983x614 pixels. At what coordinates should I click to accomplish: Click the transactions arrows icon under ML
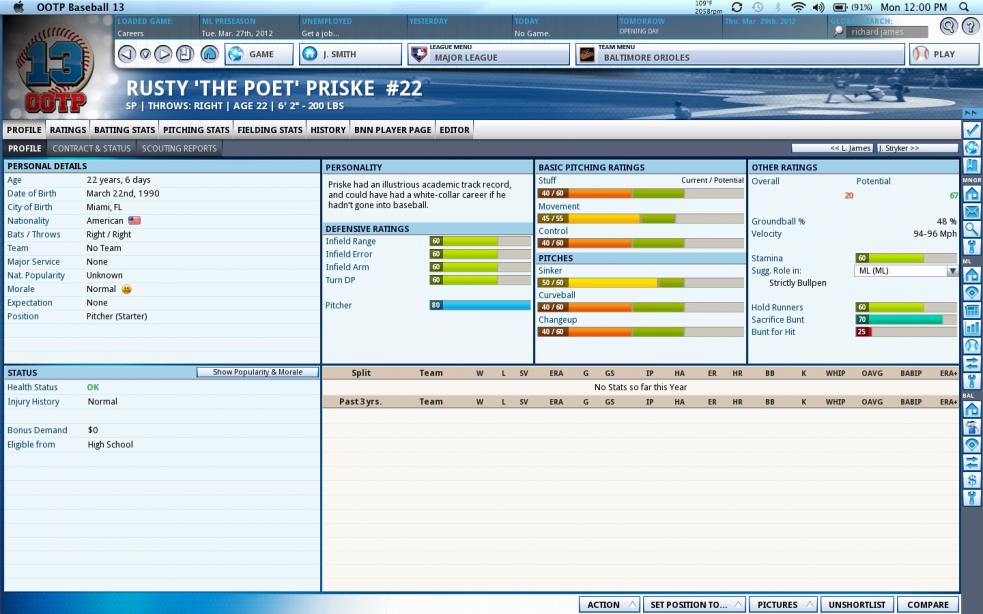click(x=972, y=363)
